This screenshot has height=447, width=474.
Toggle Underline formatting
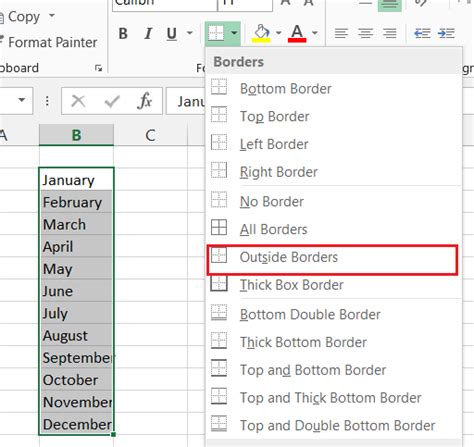(172, 33)
